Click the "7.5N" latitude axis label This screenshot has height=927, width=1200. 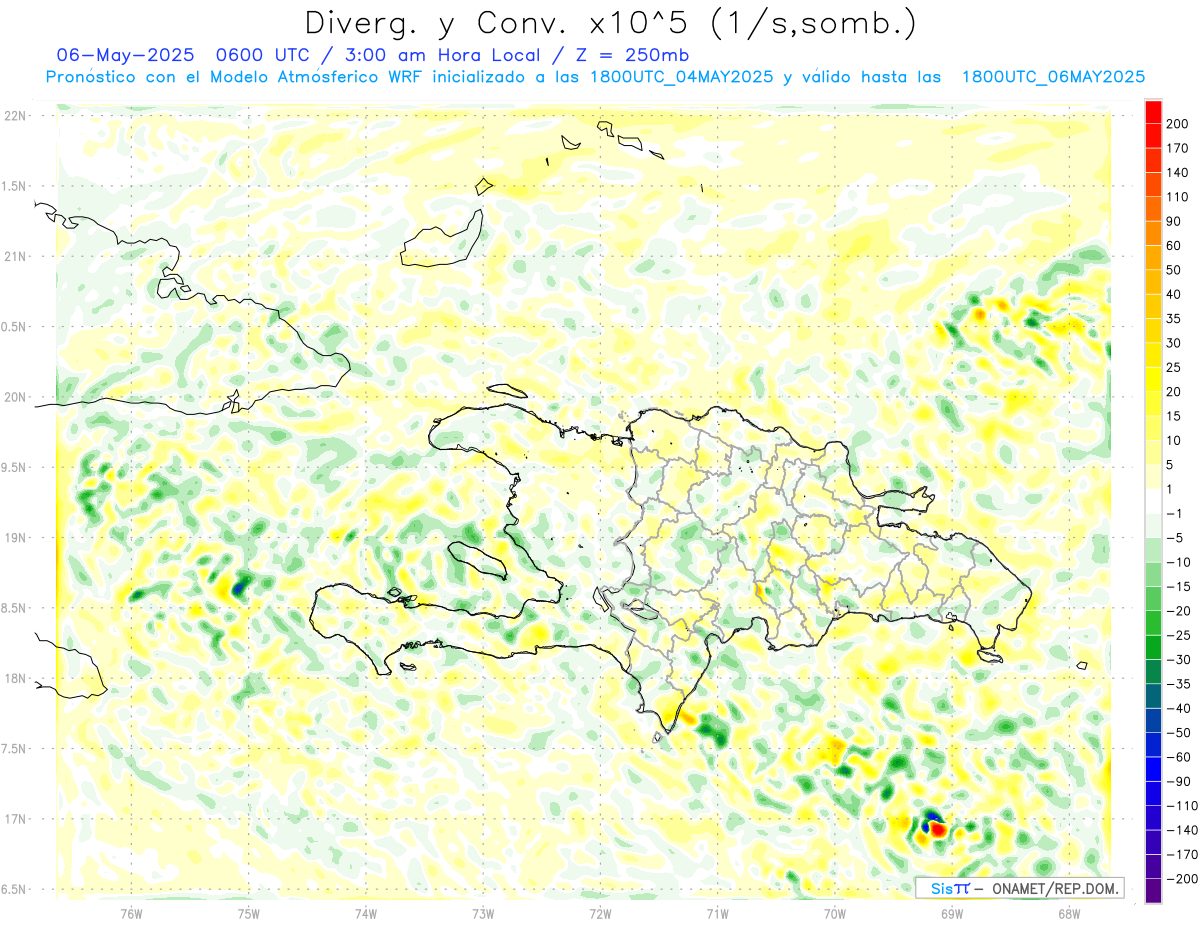click(x=15, y=749)
